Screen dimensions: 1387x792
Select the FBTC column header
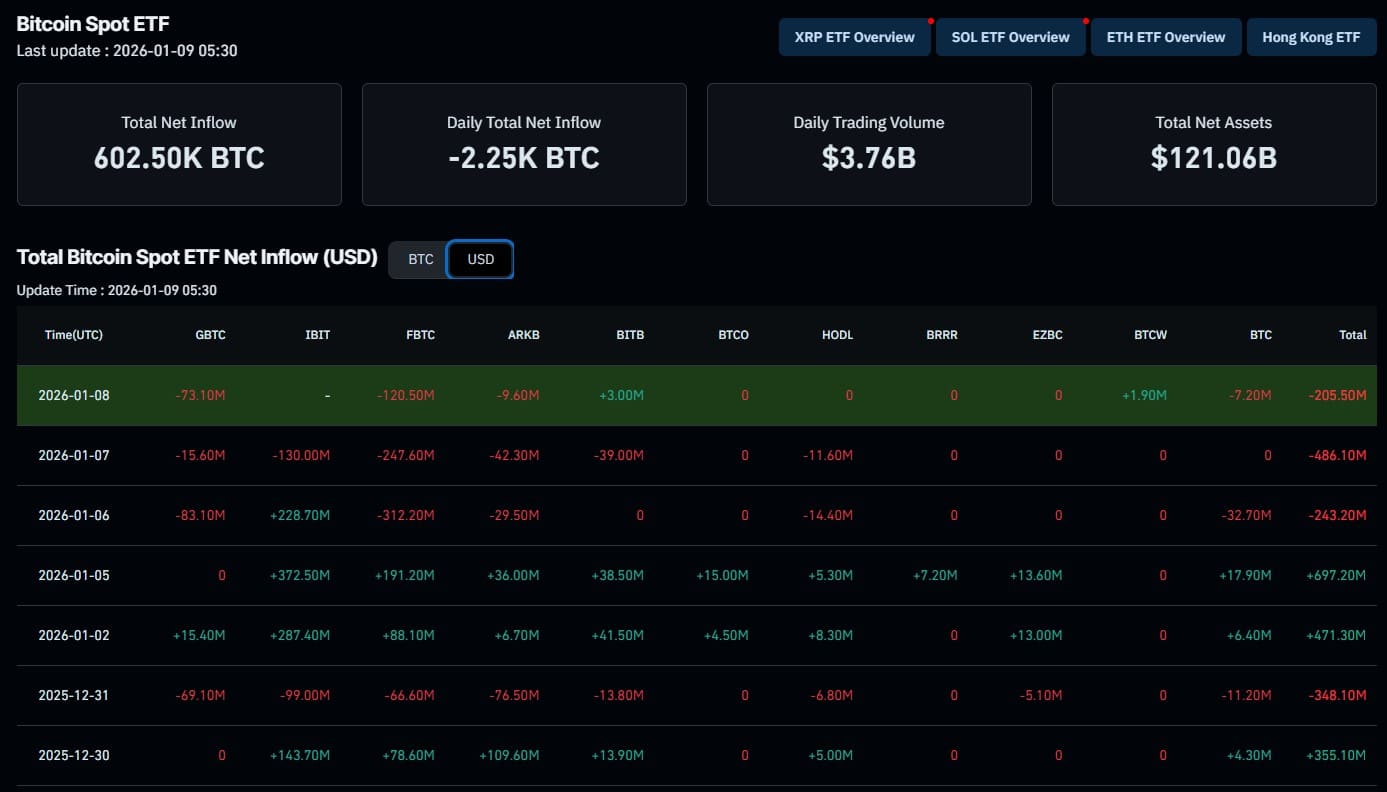(420, 335)
